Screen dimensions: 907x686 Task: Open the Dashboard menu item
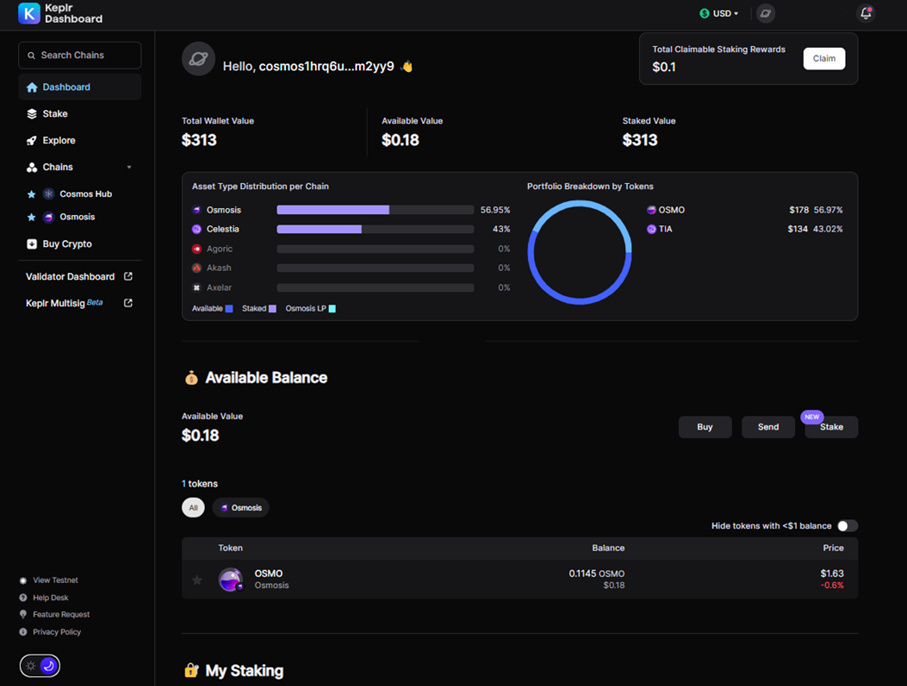click(80, 87)
